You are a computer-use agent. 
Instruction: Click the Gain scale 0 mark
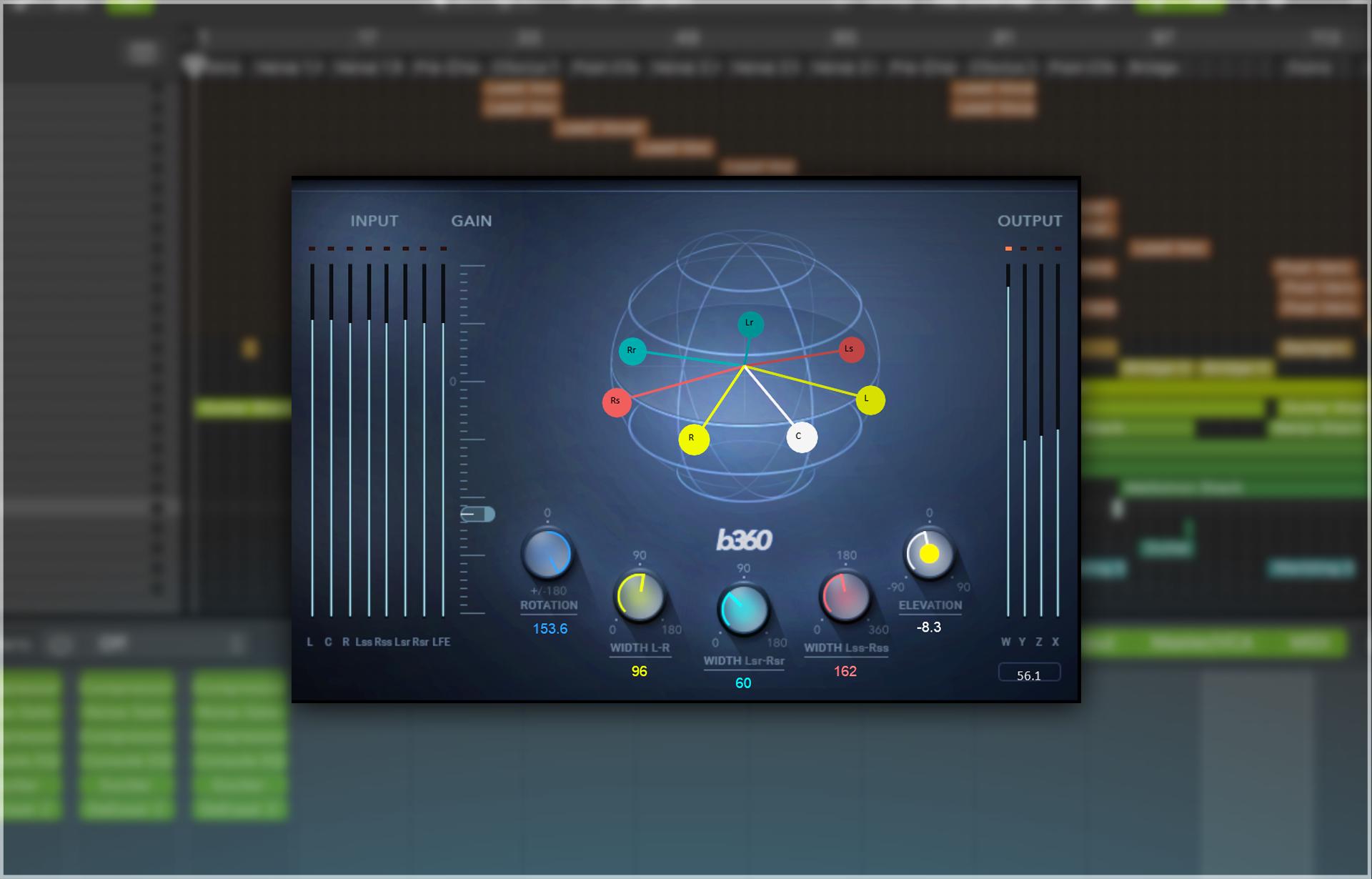pyautogui.click(x=453, y=382)
